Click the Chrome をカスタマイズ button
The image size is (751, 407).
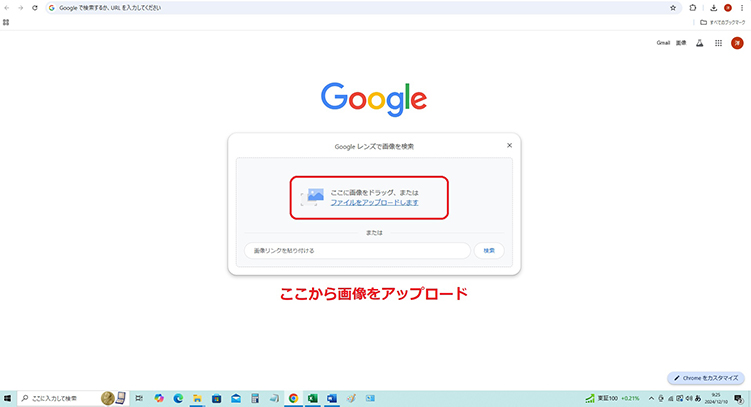(706, 378)
